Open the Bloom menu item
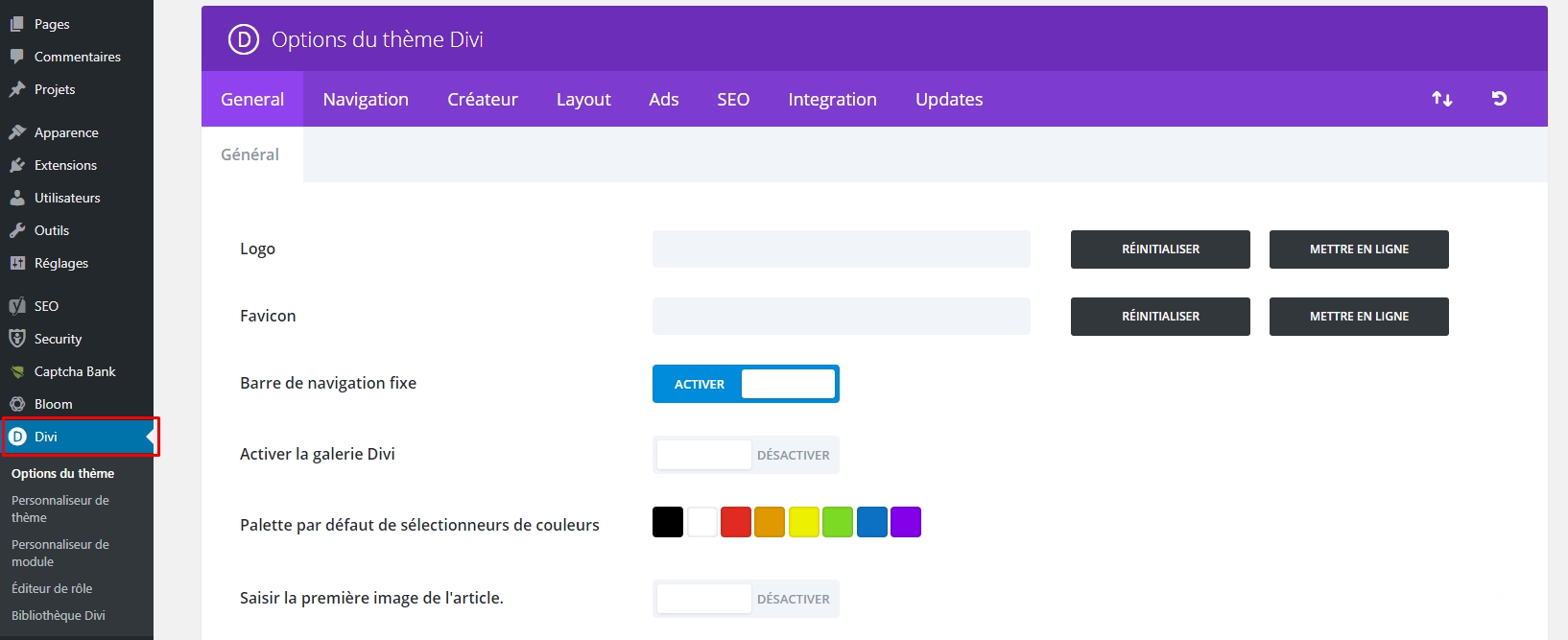 point(77,404)
